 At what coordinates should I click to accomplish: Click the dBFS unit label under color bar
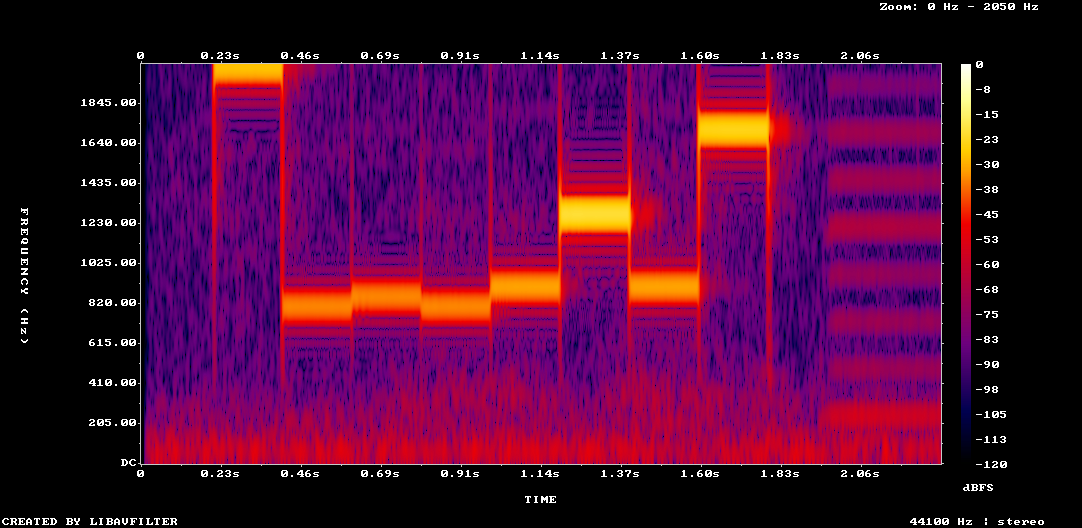977,488
